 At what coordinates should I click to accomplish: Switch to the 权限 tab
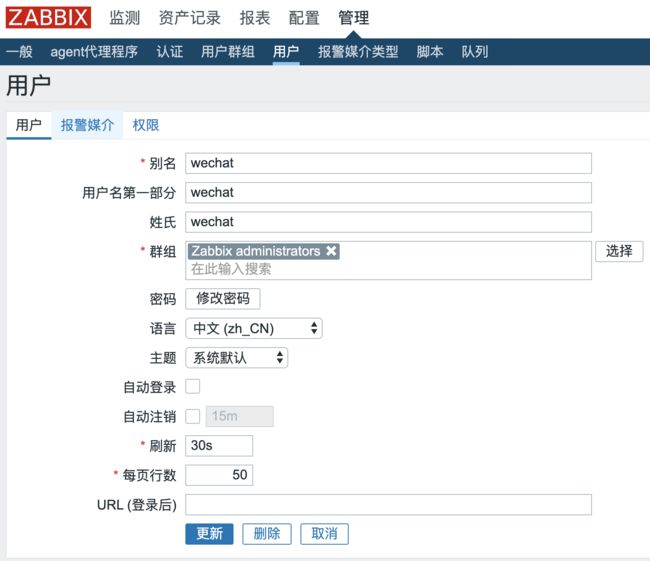point(146,125)
